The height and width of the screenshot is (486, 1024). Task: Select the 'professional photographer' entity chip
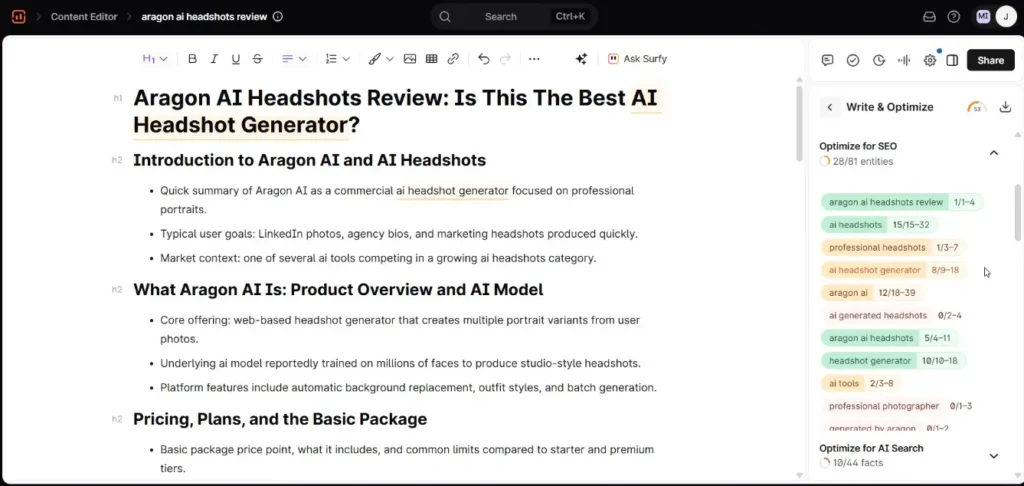tap(901, 406)
